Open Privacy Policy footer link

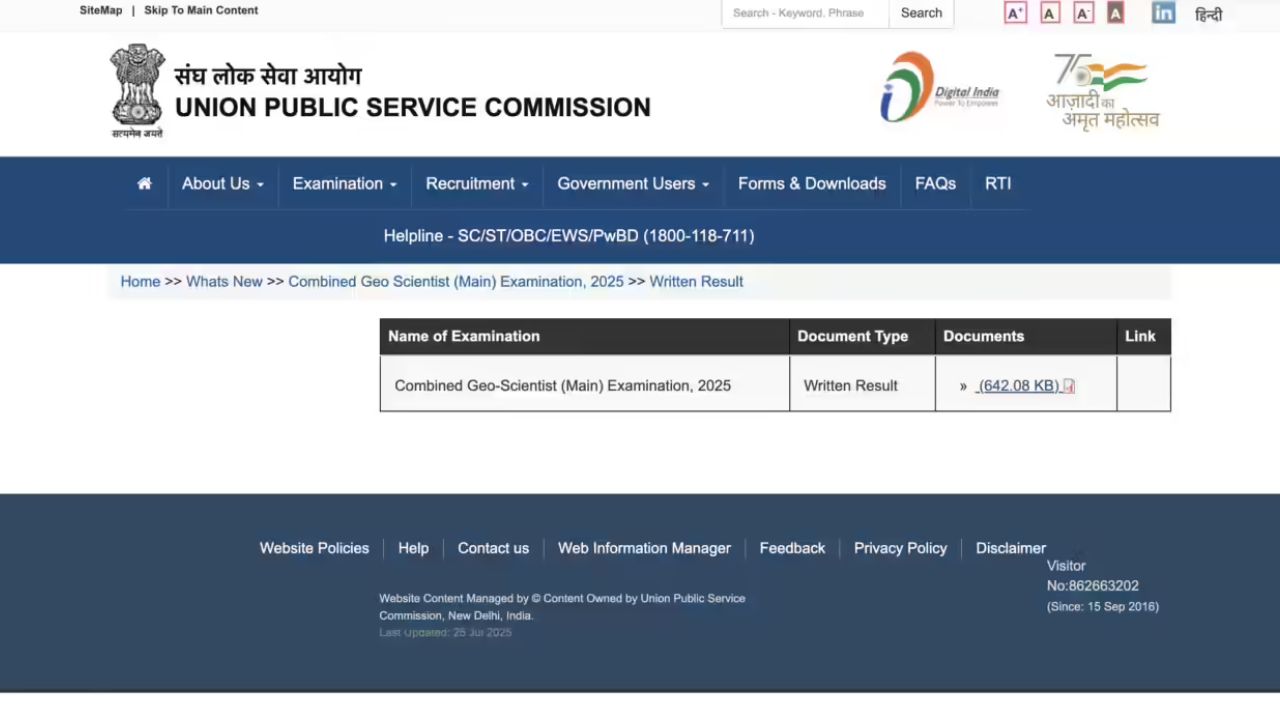tap(900, 548)
